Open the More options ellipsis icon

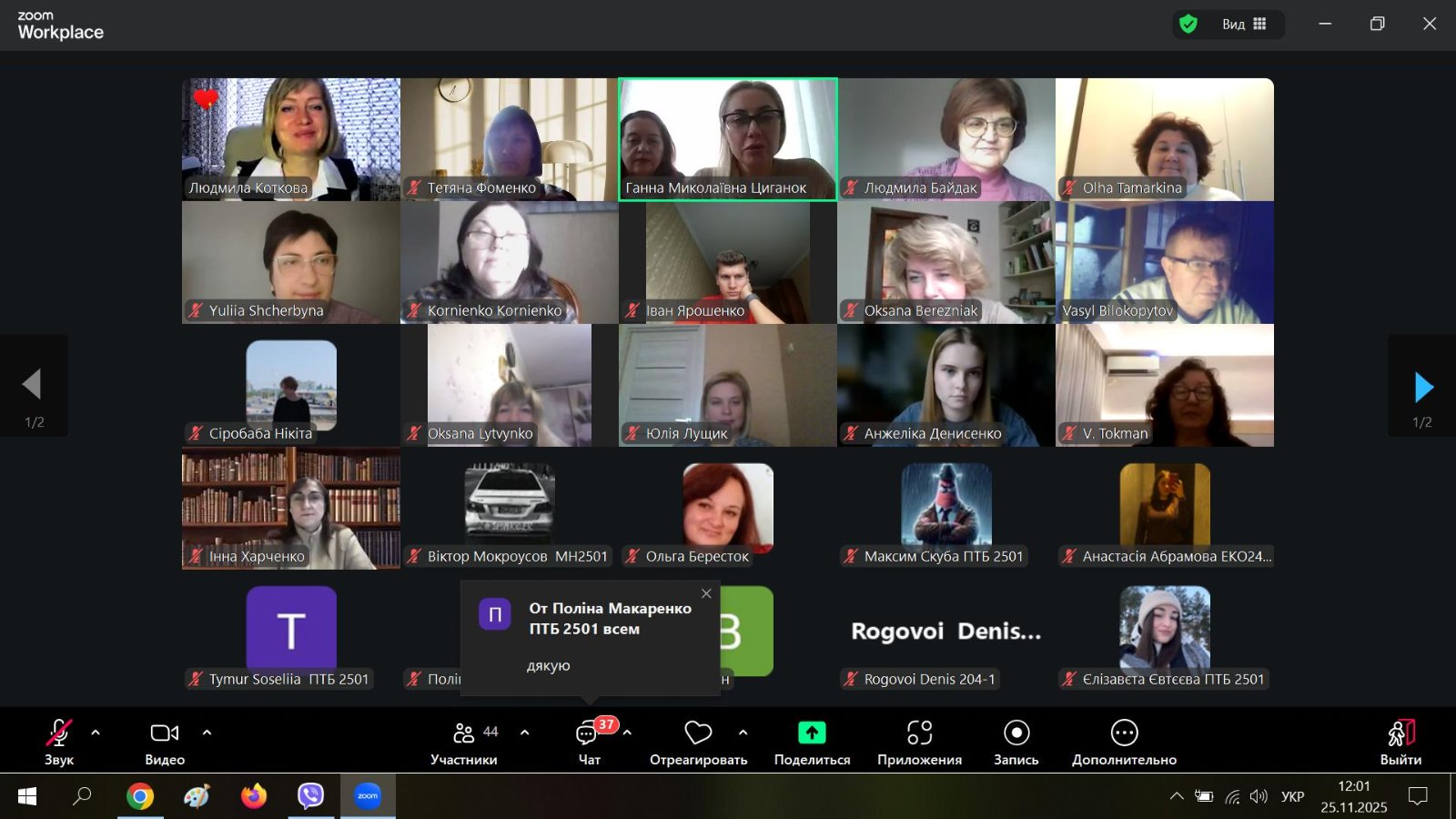tap(1124, 733)
